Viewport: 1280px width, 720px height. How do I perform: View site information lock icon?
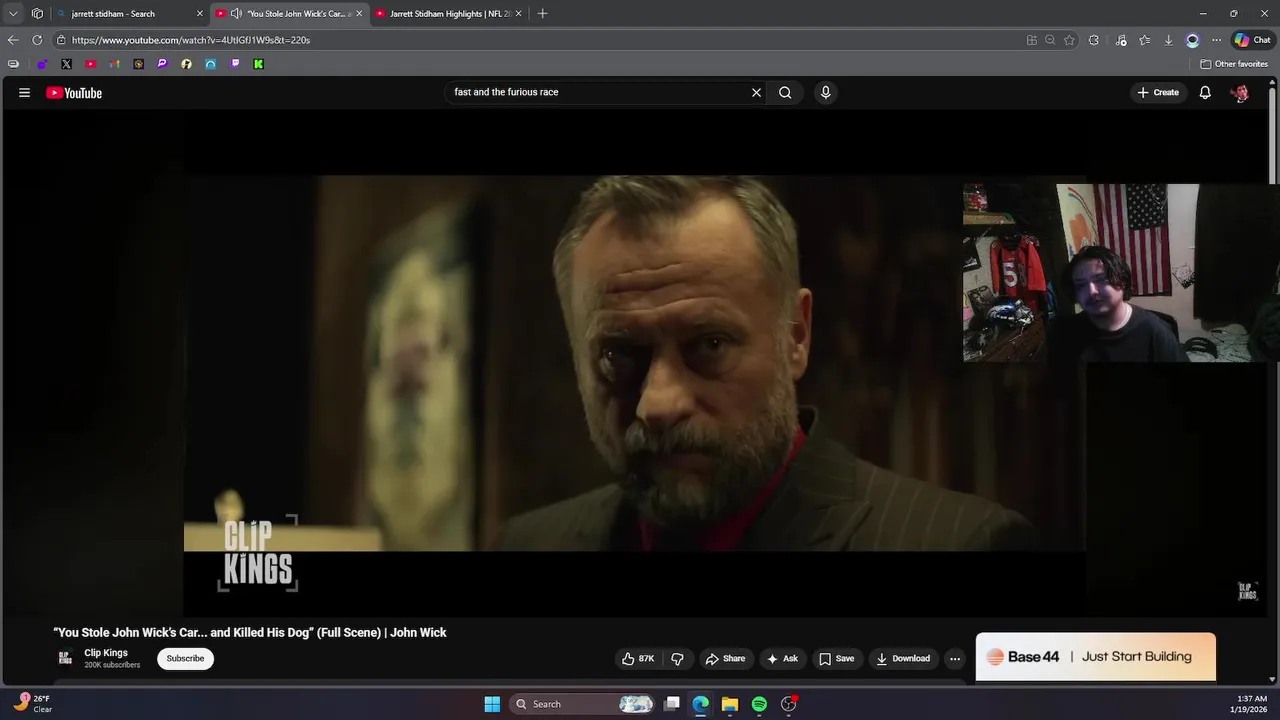tap(61, 40)
